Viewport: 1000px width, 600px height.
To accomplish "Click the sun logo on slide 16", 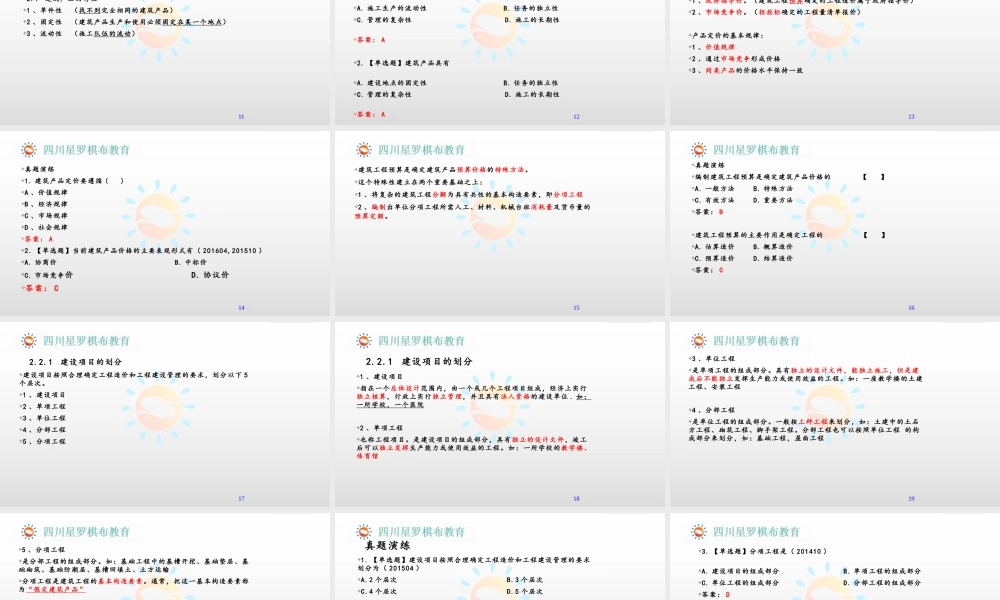I will coord(698,150).
